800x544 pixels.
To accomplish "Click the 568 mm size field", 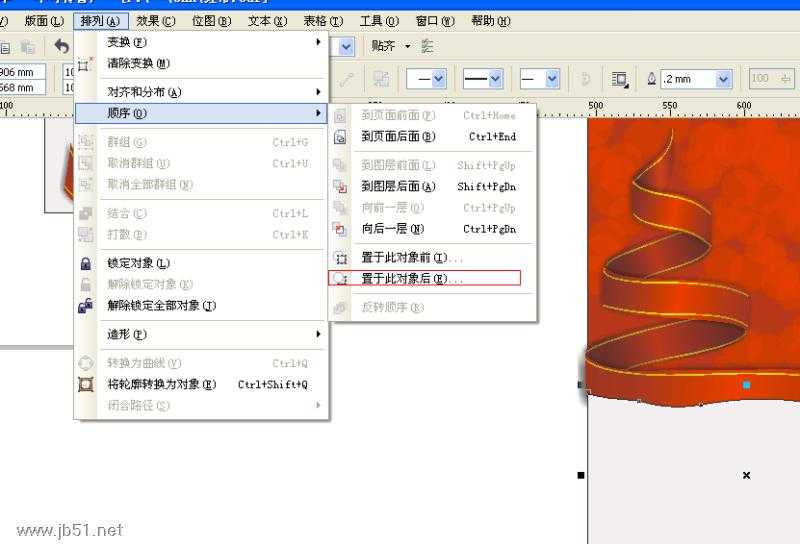I will (21, 87).
